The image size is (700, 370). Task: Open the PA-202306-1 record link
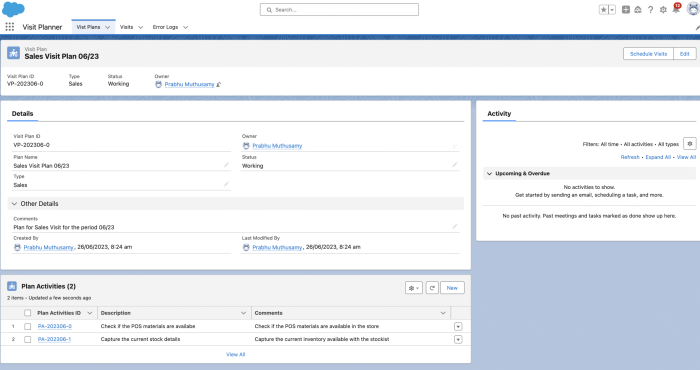coord(54,339)
